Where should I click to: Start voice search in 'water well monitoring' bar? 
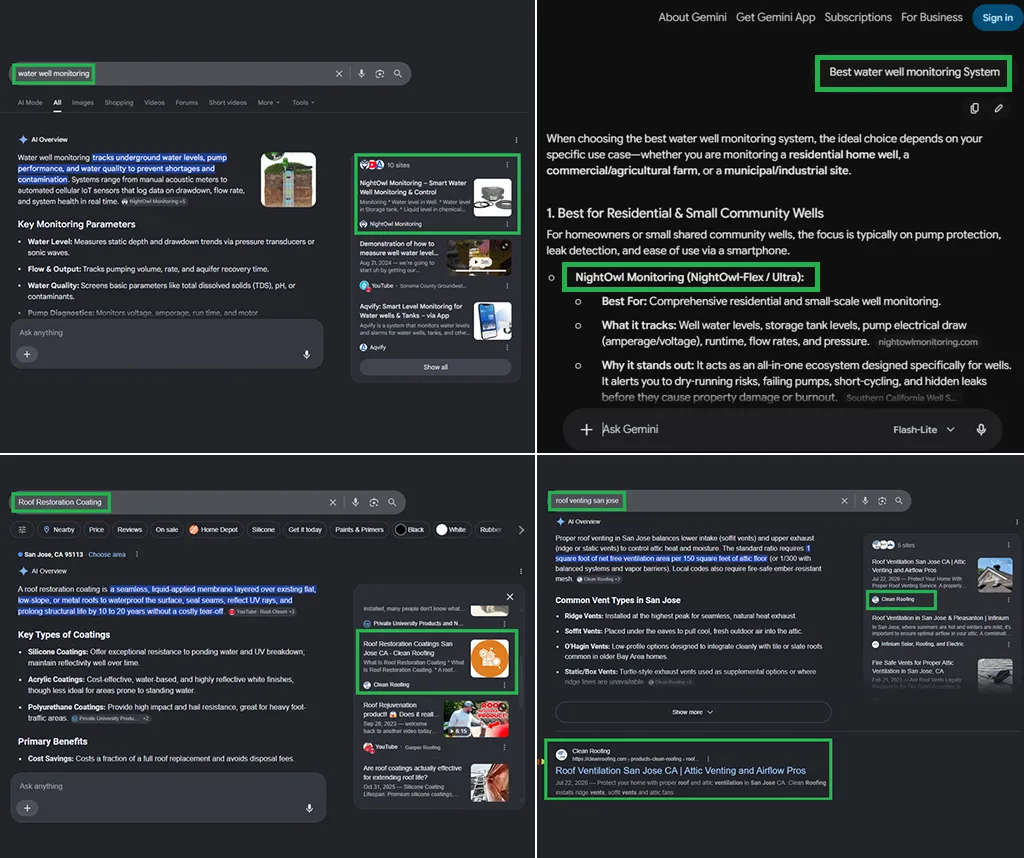pyautogui.click(x=361, y=74)
